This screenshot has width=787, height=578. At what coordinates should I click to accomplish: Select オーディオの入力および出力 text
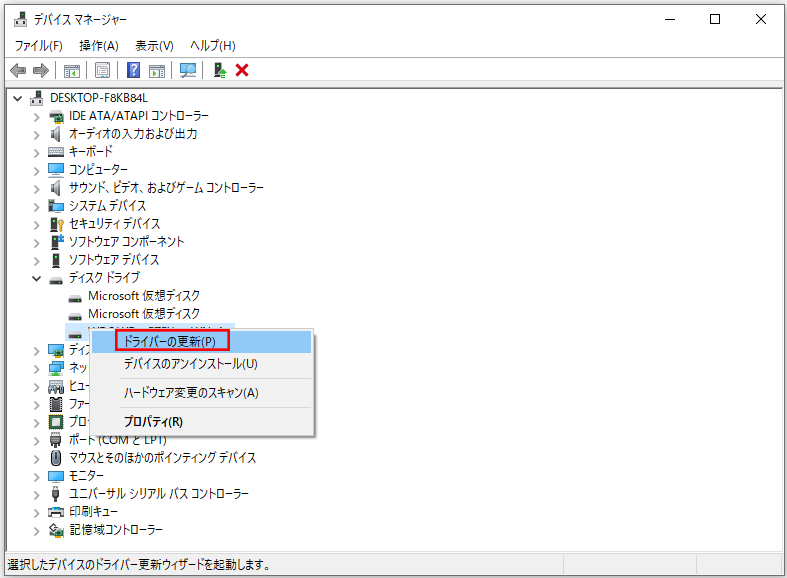[x=133, y=134]
